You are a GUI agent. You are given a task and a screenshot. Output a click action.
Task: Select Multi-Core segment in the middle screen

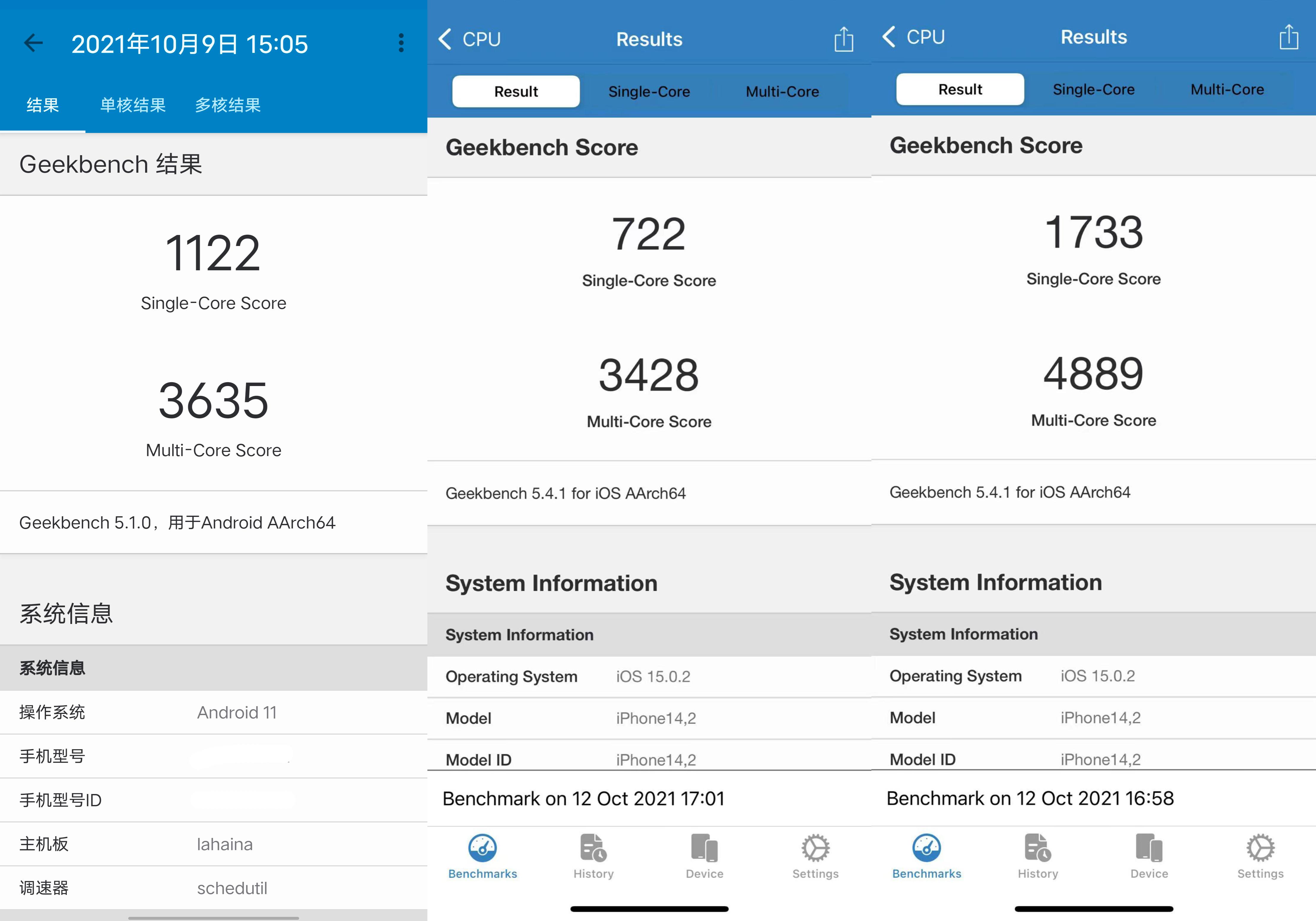click(782, 92)
